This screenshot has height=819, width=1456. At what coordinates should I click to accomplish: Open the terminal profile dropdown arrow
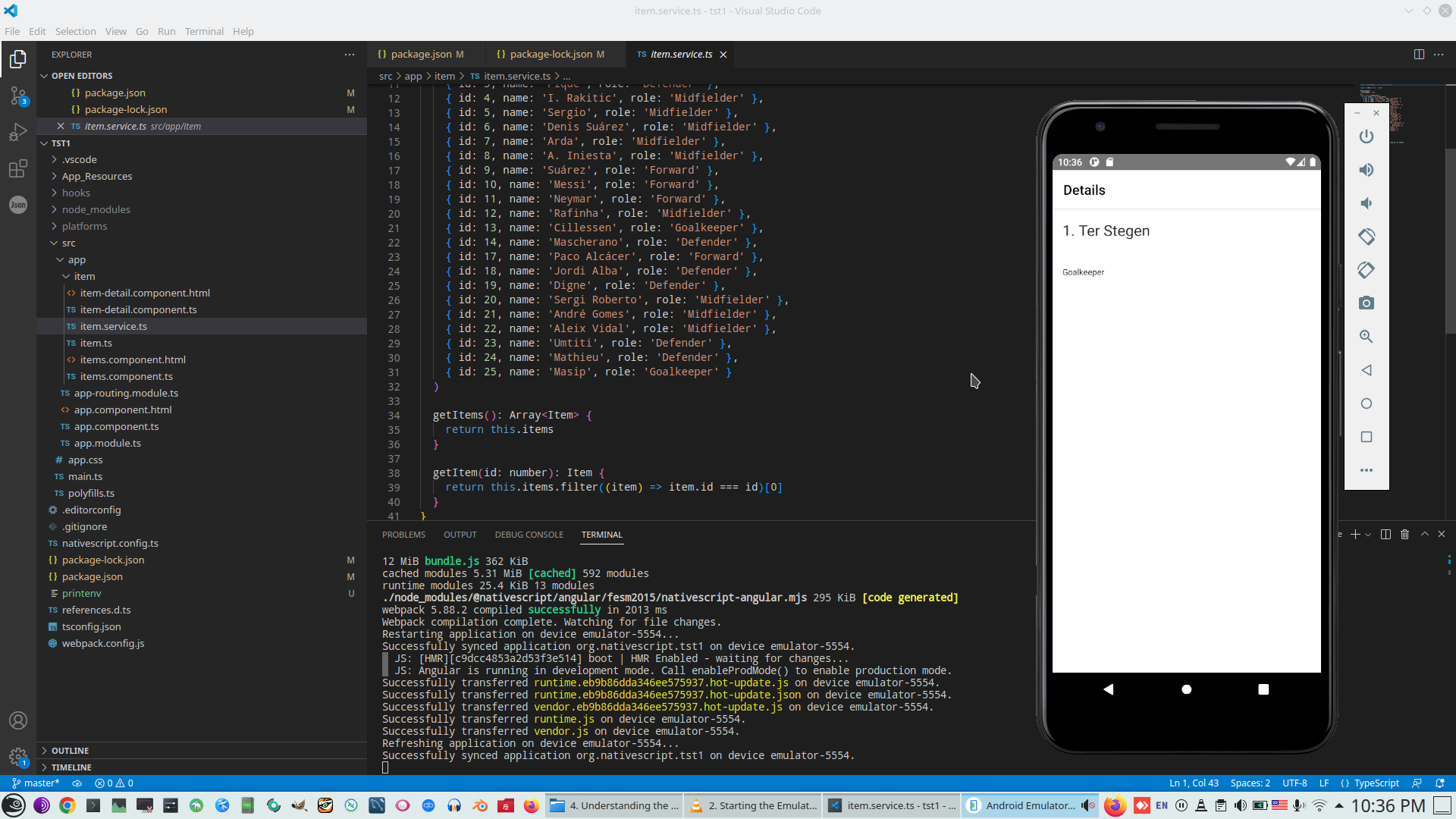(1370, 535)
